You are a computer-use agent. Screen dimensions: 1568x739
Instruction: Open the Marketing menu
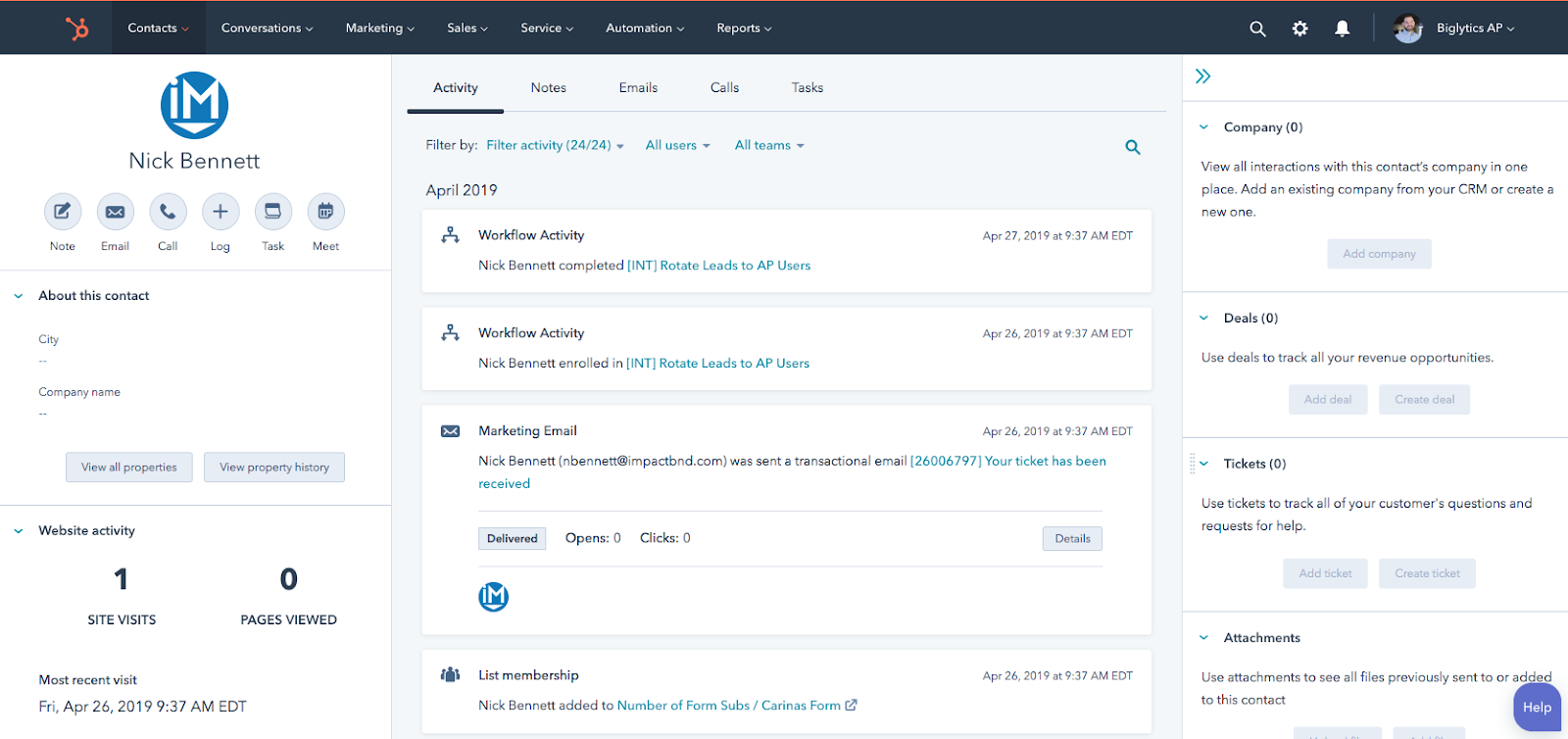coord(380,28)
